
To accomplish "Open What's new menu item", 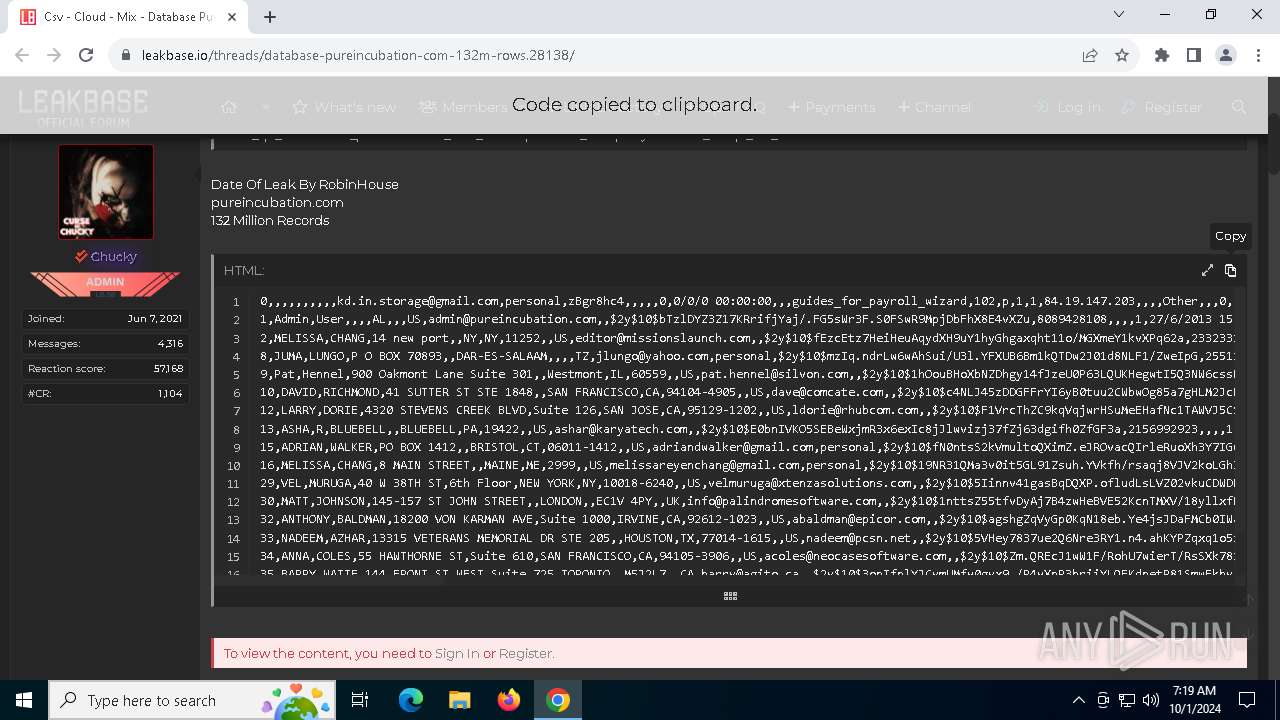I will pyautogui.click(x=344, y=107).
